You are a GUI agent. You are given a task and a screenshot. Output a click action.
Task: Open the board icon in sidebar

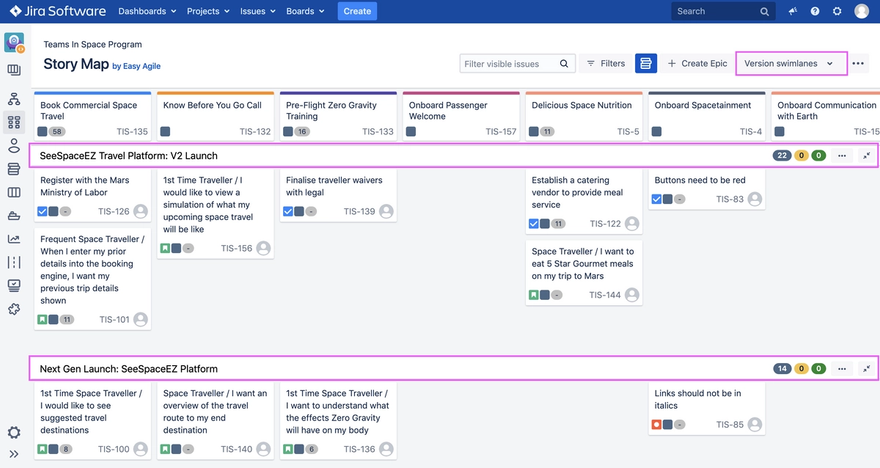(14, 70)
